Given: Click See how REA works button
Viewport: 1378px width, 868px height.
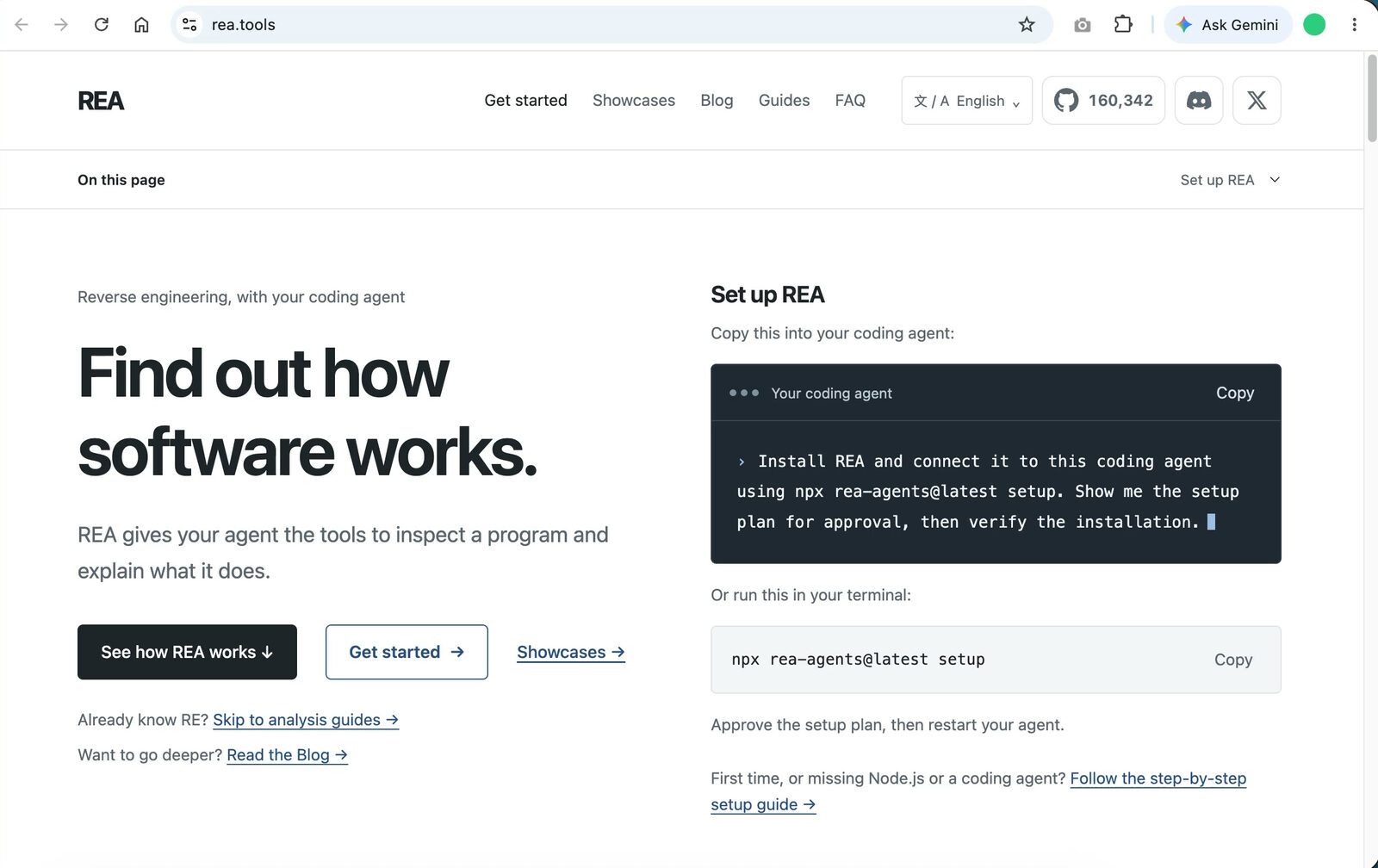Looking at the screenshot, I should (x=187, y=652).
